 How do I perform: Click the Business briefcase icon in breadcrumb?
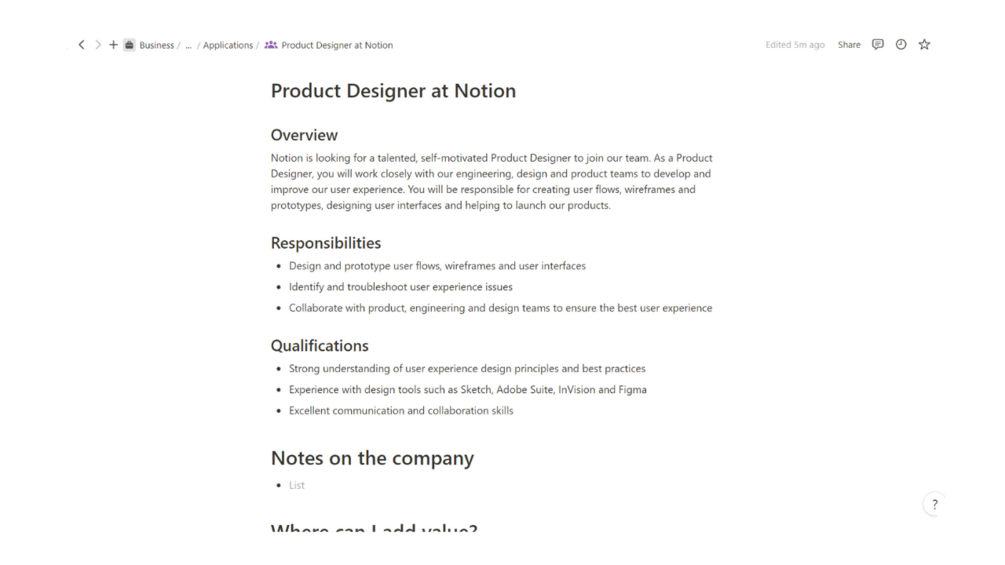129,45
